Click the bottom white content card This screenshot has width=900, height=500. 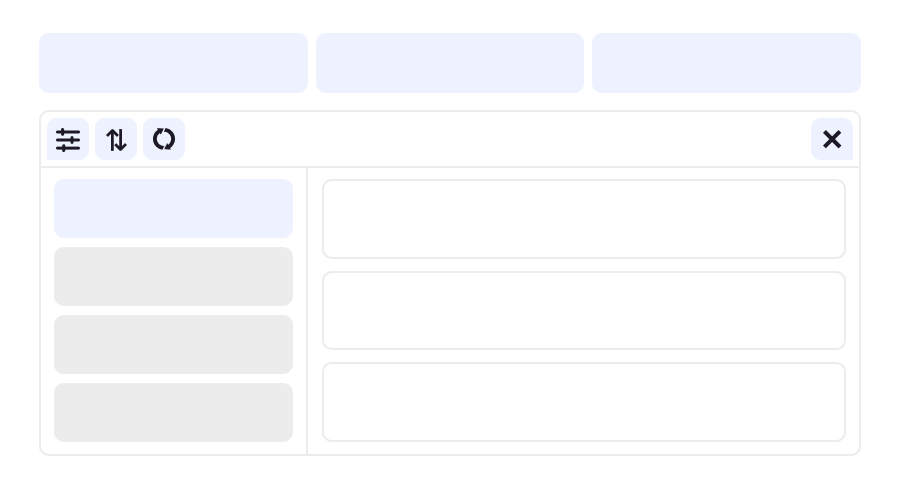[584, 401]
